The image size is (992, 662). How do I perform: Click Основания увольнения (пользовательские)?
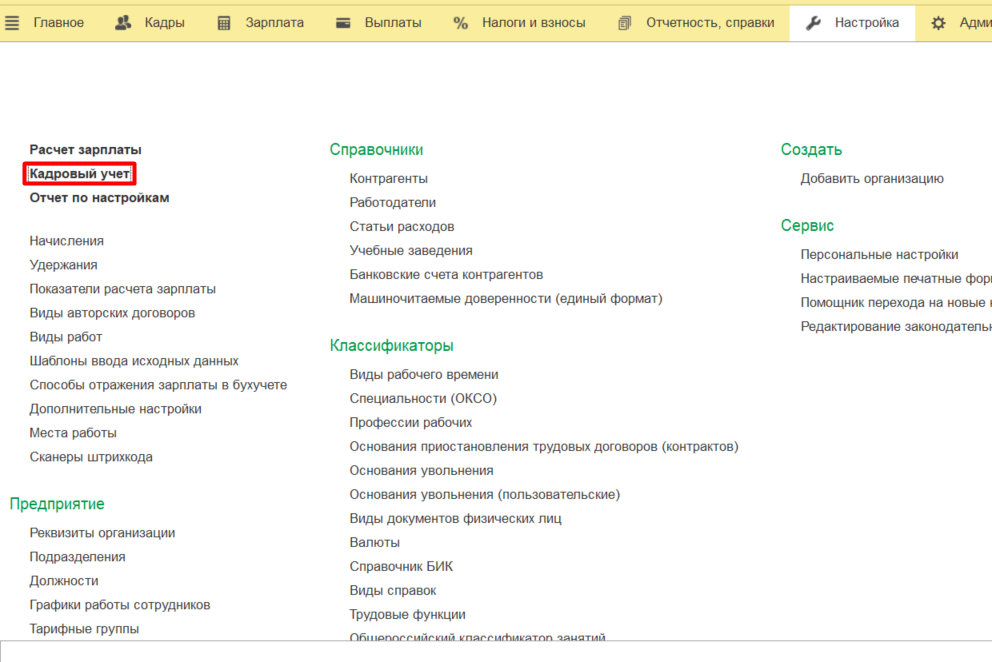pyautogui.click(x=485, y=496)
